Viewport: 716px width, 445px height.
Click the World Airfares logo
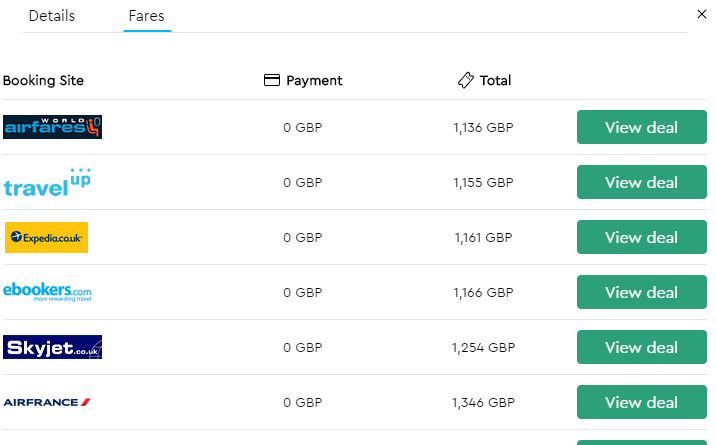tap(53, 127)
